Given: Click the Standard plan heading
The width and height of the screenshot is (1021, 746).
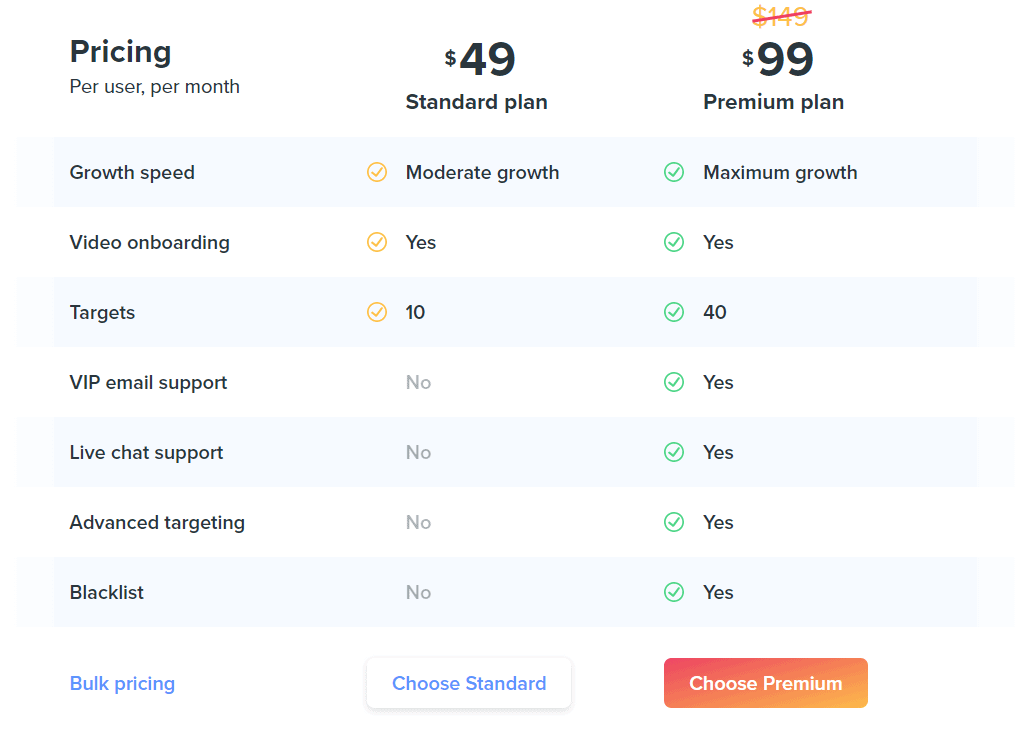Looking at the screenshot, I should tap(477, 102).
